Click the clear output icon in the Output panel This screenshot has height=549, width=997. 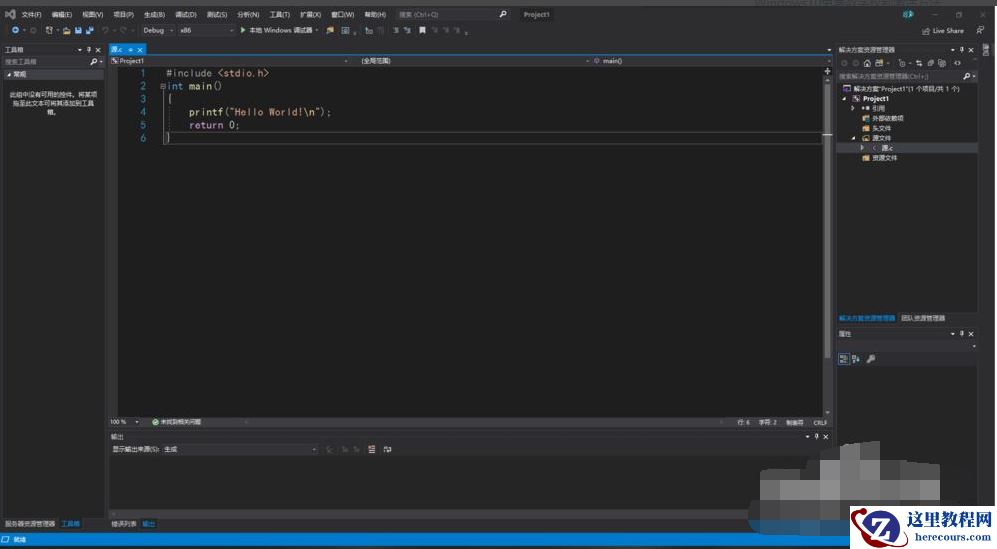tap(371, 450)
